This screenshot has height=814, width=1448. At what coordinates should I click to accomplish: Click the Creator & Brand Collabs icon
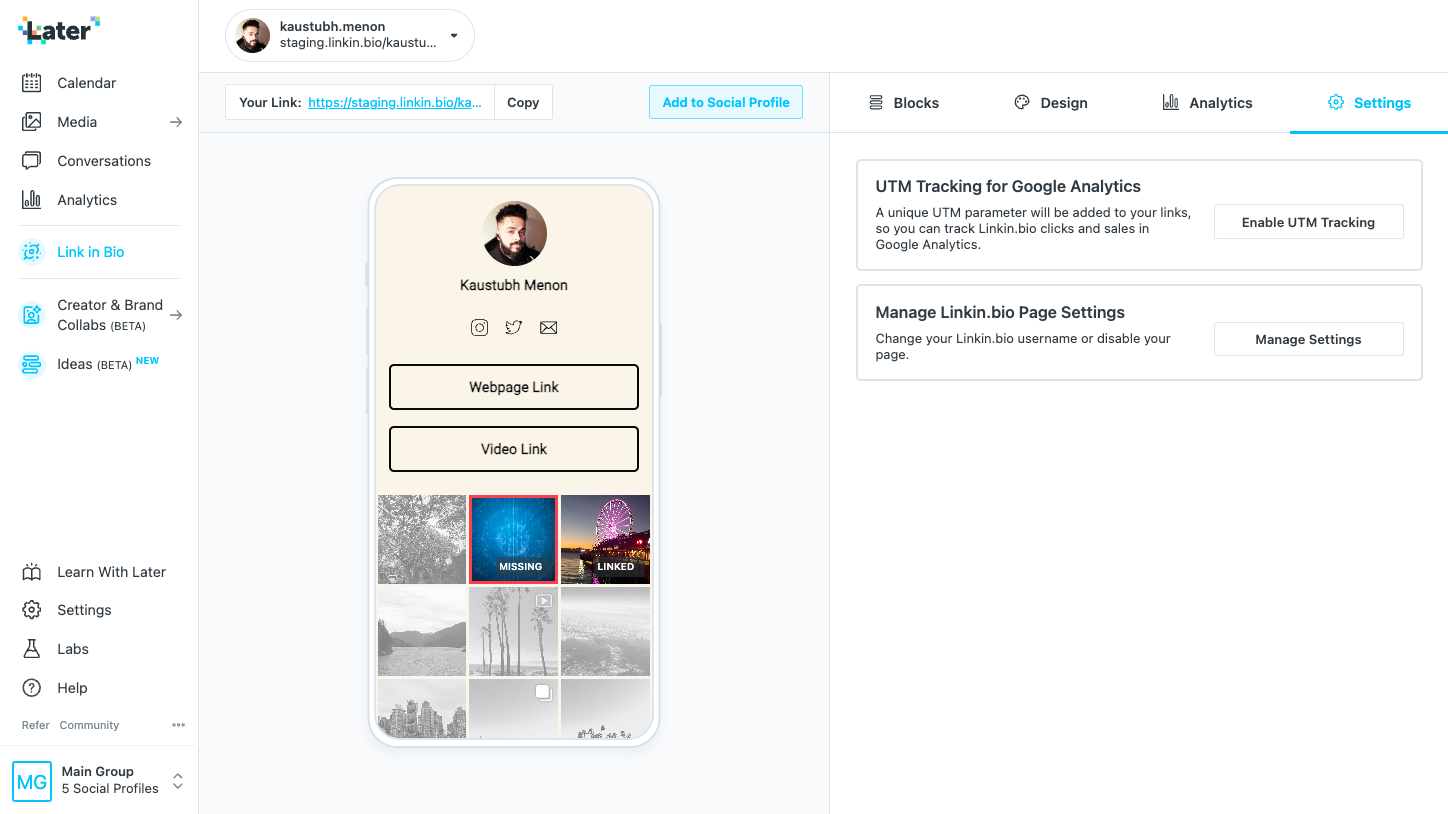coord(32,315)
